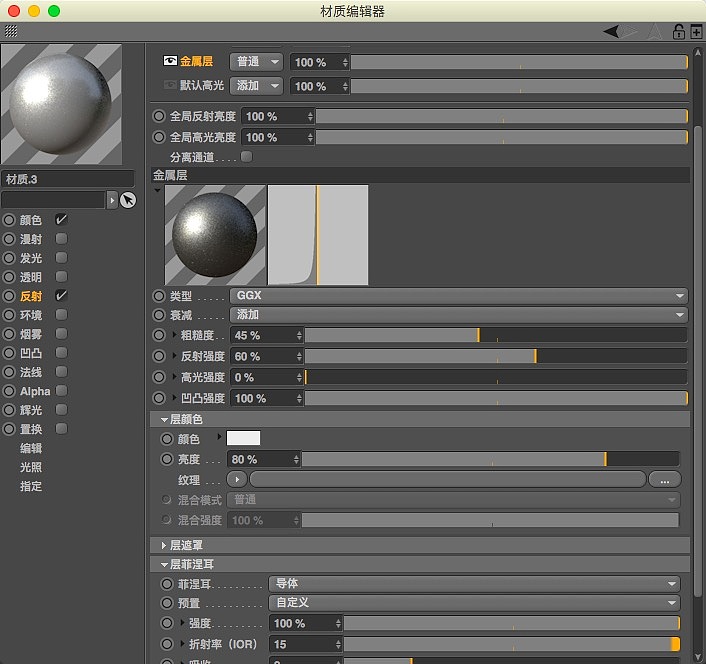This screenshot has height=664, width=706.
Task: Click the long 纹理 texture bar
Action: (x=448, y=479)
